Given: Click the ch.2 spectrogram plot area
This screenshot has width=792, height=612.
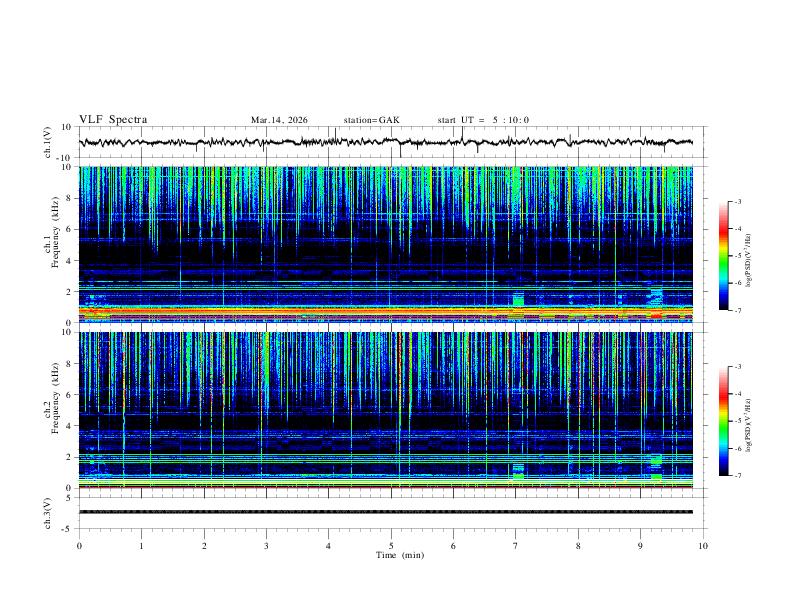Looking at the screenshot, I should coord(386,410).
